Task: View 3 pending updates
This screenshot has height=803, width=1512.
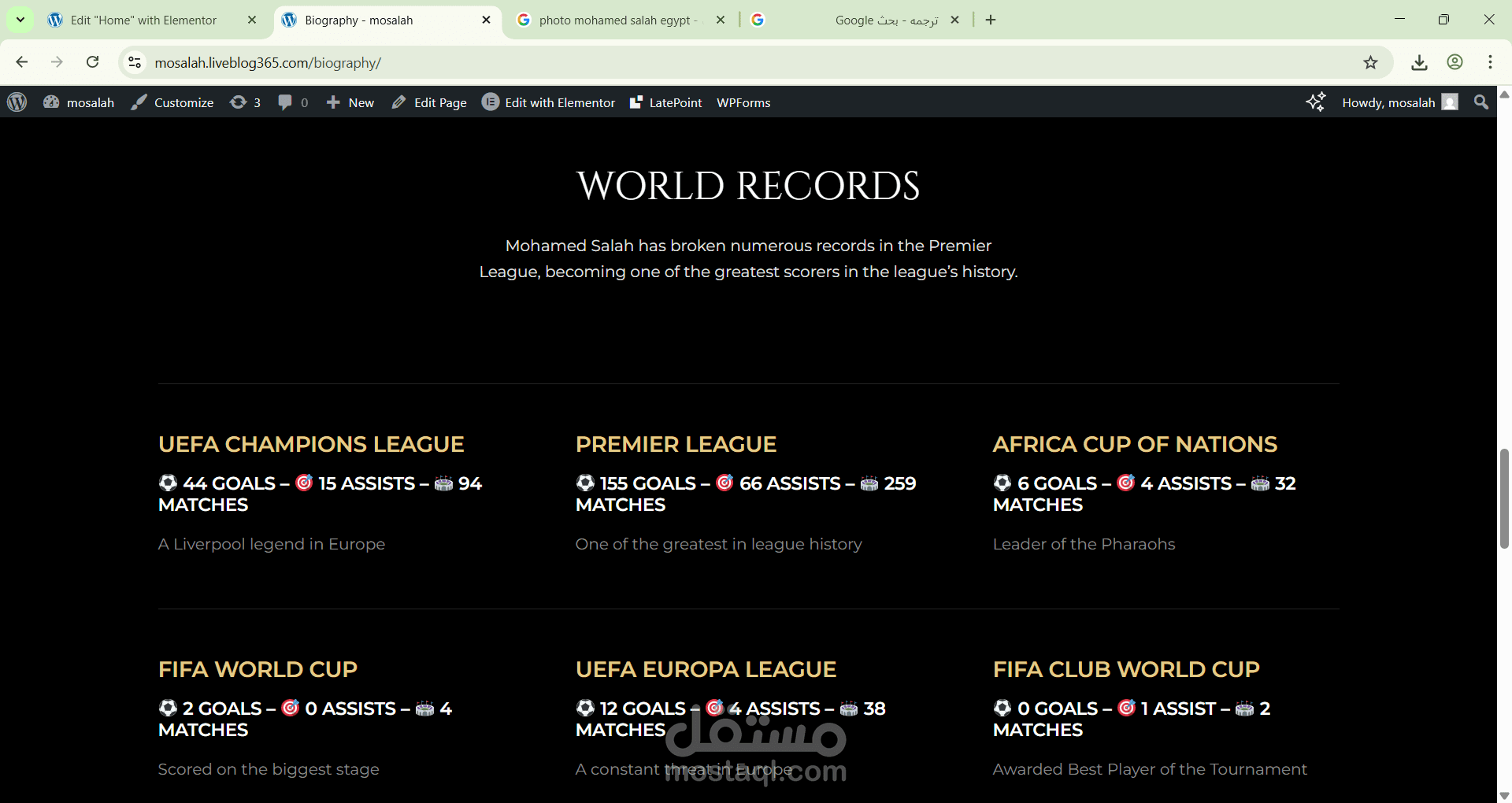Action: [245, 102]
